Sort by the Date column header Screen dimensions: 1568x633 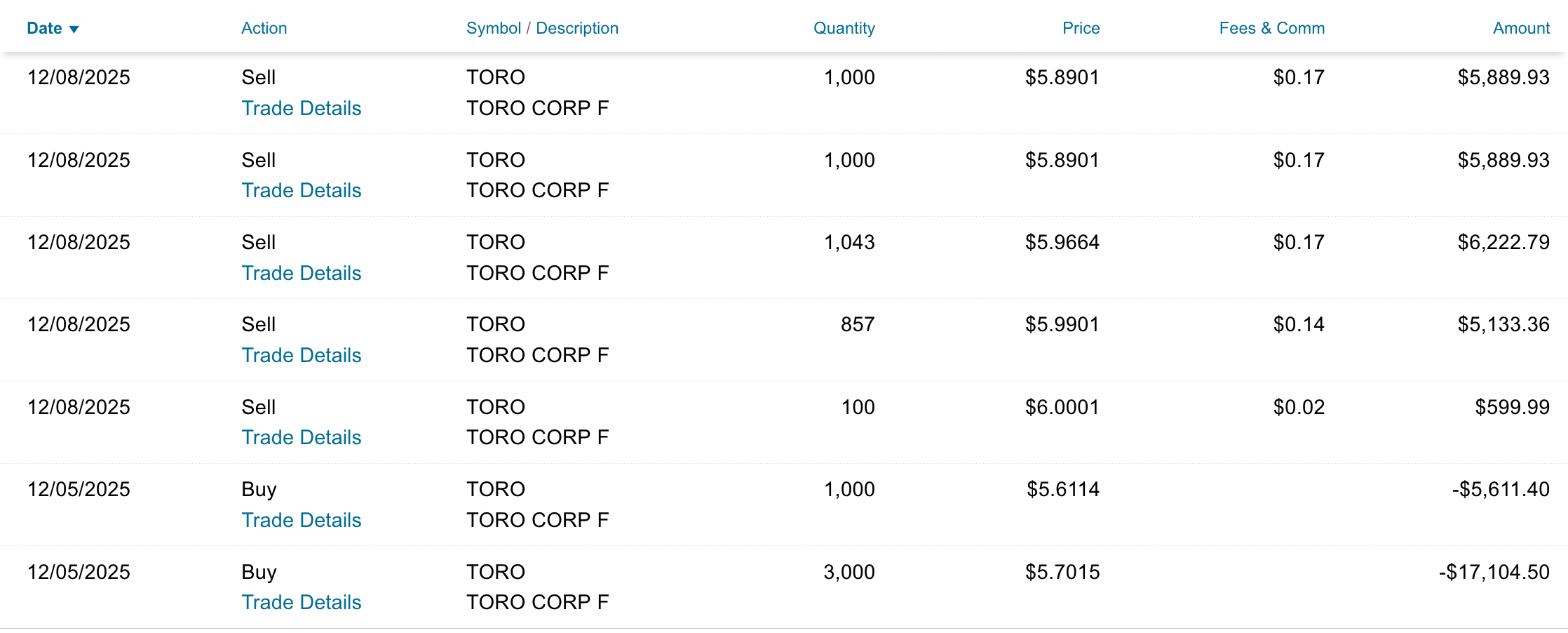[x=44, y=29]
